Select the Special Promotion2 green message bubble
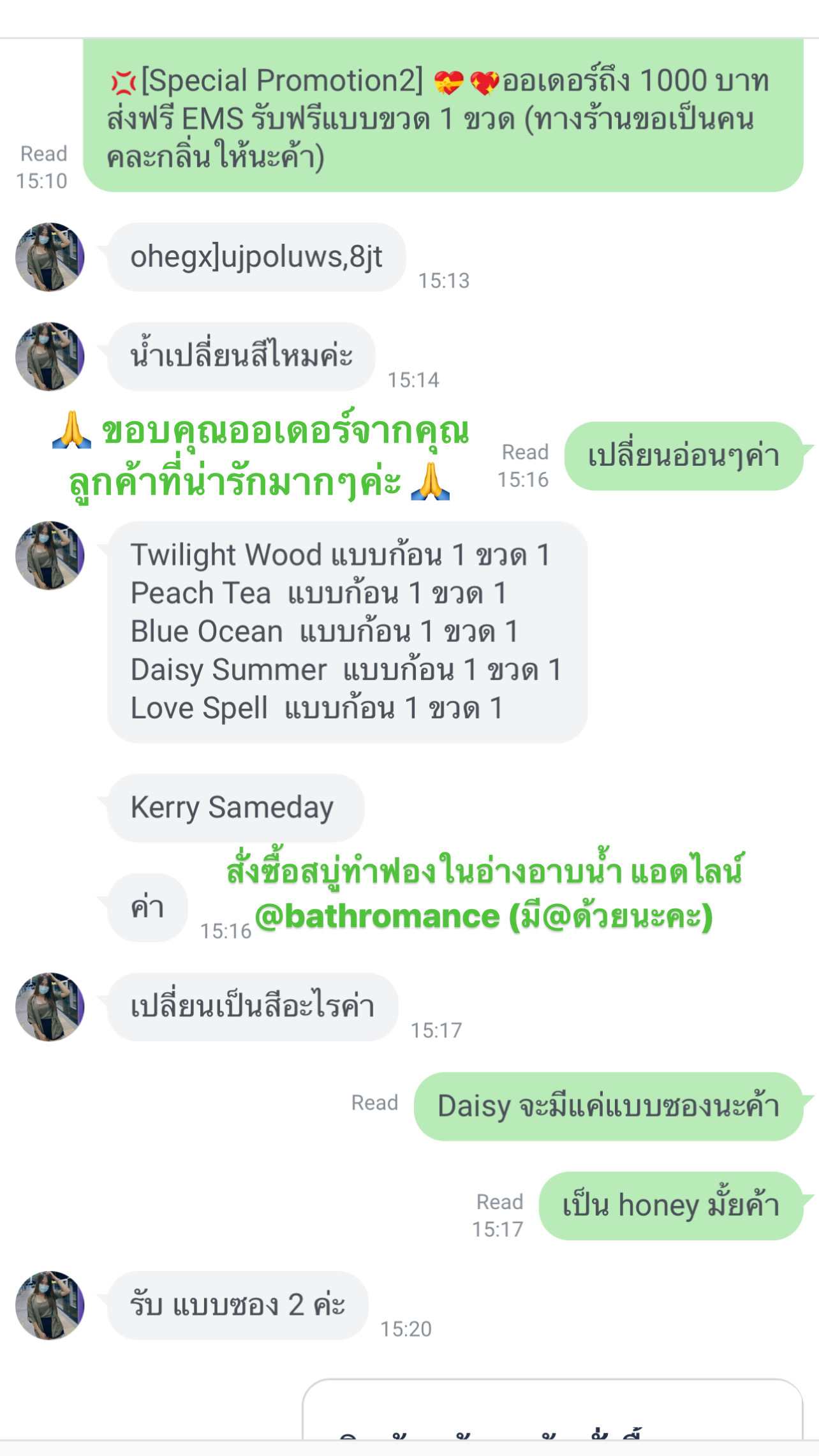Image resolution: width=819 pixels, height=1456 pixels. click(443, 115)
